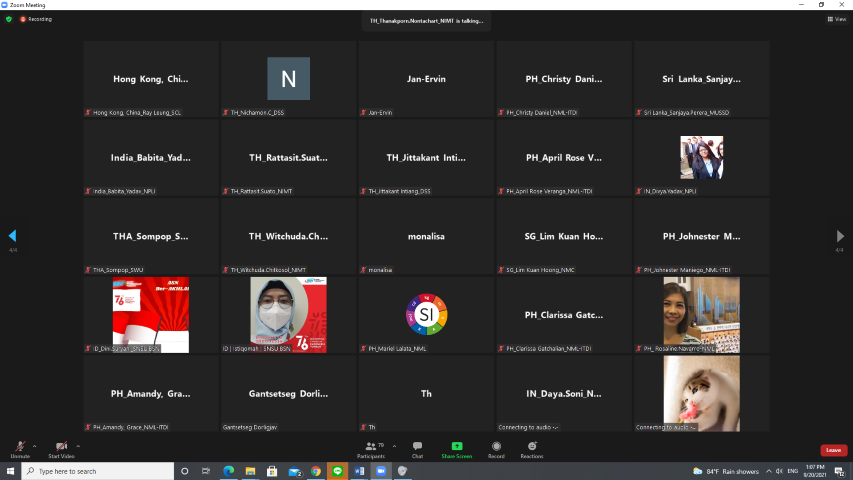This screenshot has width=853, height=480.
Task: Open Google Chrome from the taskbar
Action: [315, 471]
